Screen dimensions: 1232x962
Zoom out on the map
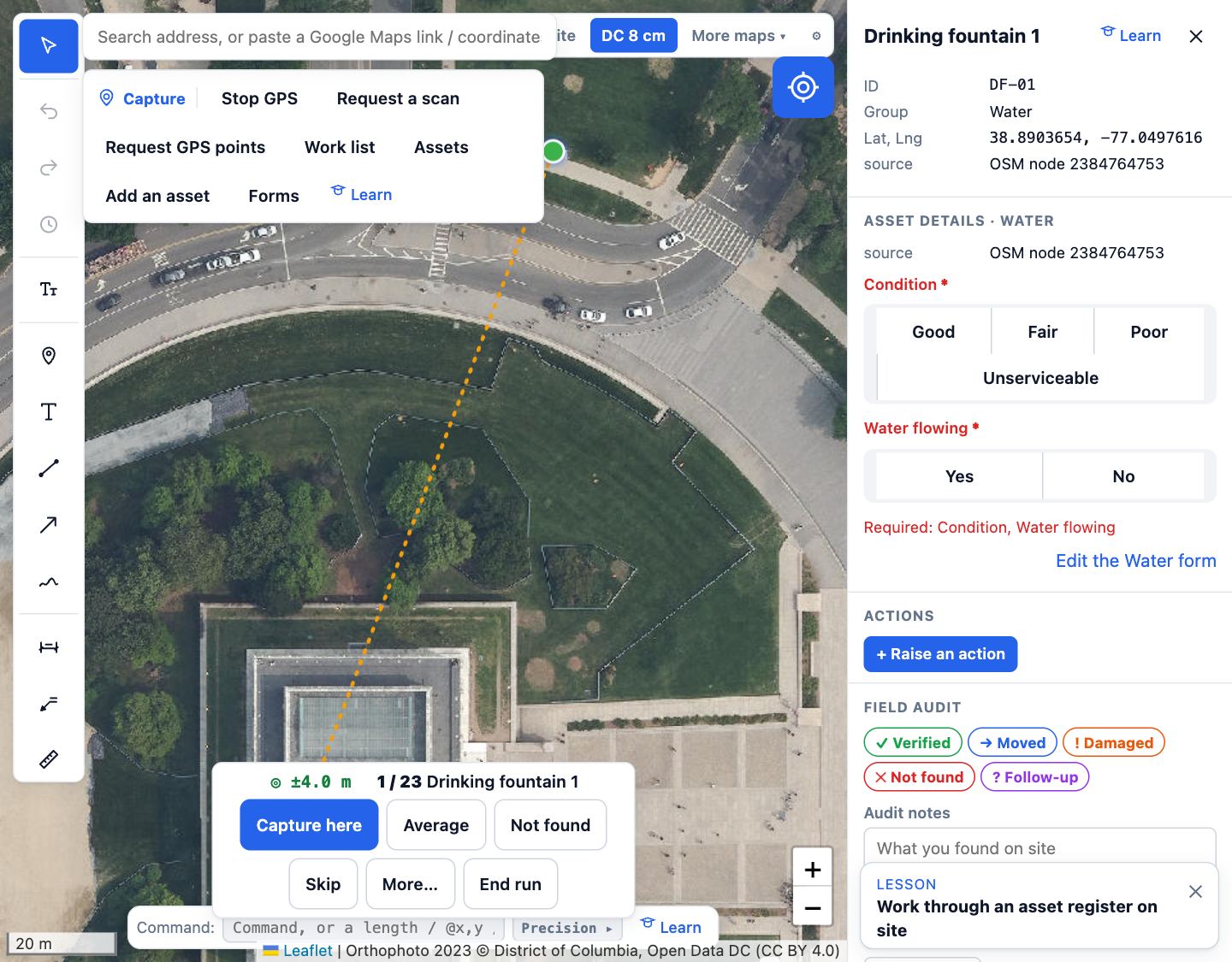(x=813, y=908)
